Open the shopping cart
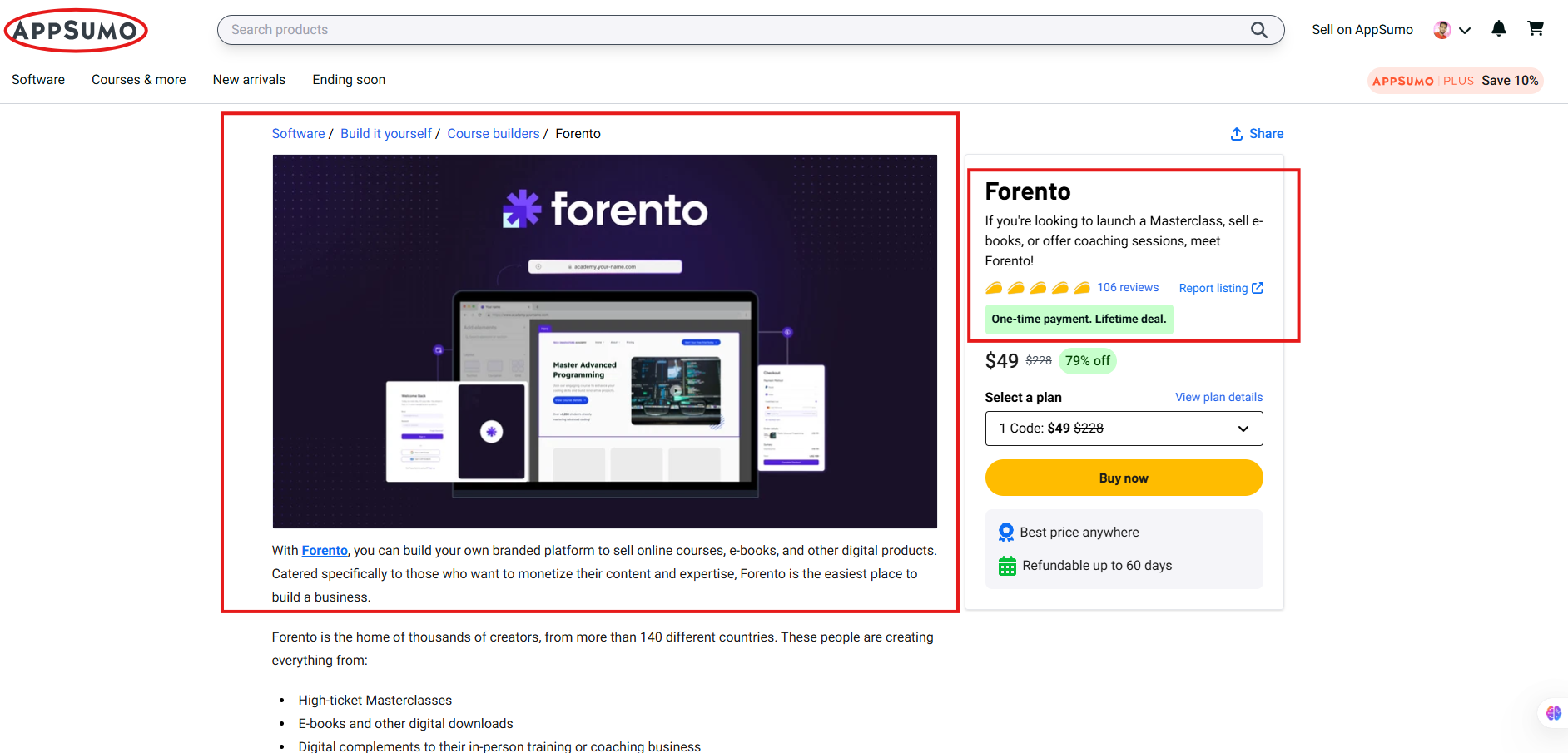The image size is (1568, 753). pyautogui.click(x=1535, y=29)
